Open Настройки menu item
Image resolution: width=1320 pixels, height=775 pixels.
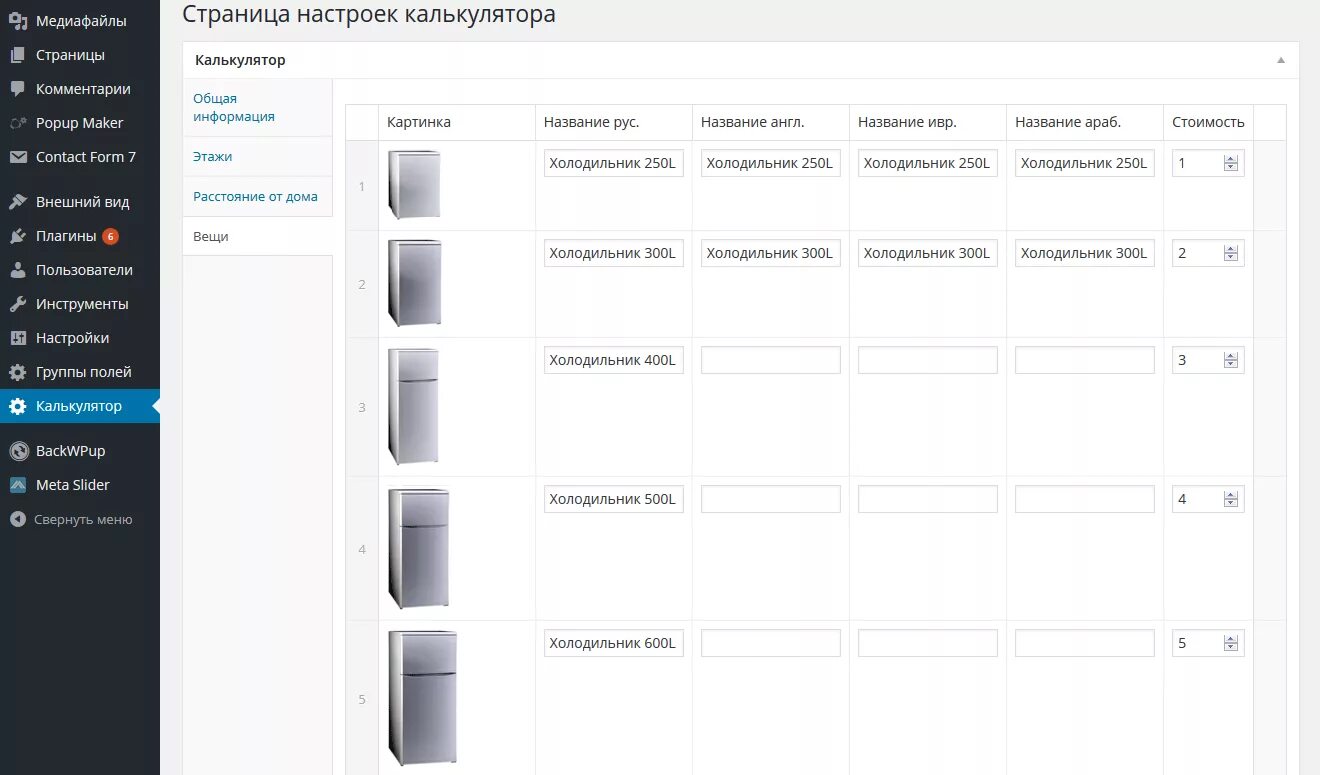pos(80,338)
